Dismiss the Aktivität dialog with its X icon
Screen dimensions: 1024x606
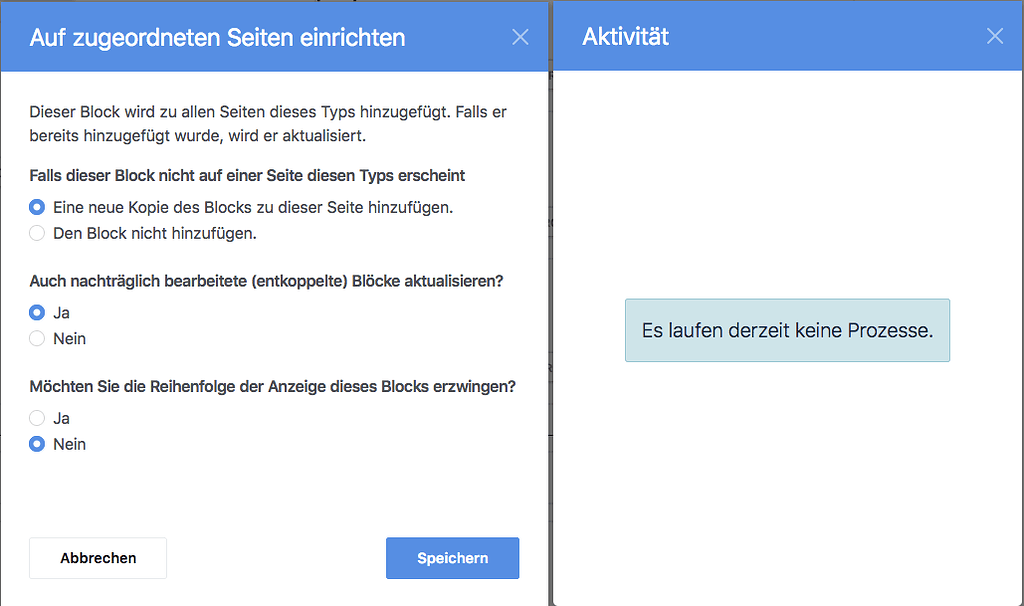(x=995, y=36)
